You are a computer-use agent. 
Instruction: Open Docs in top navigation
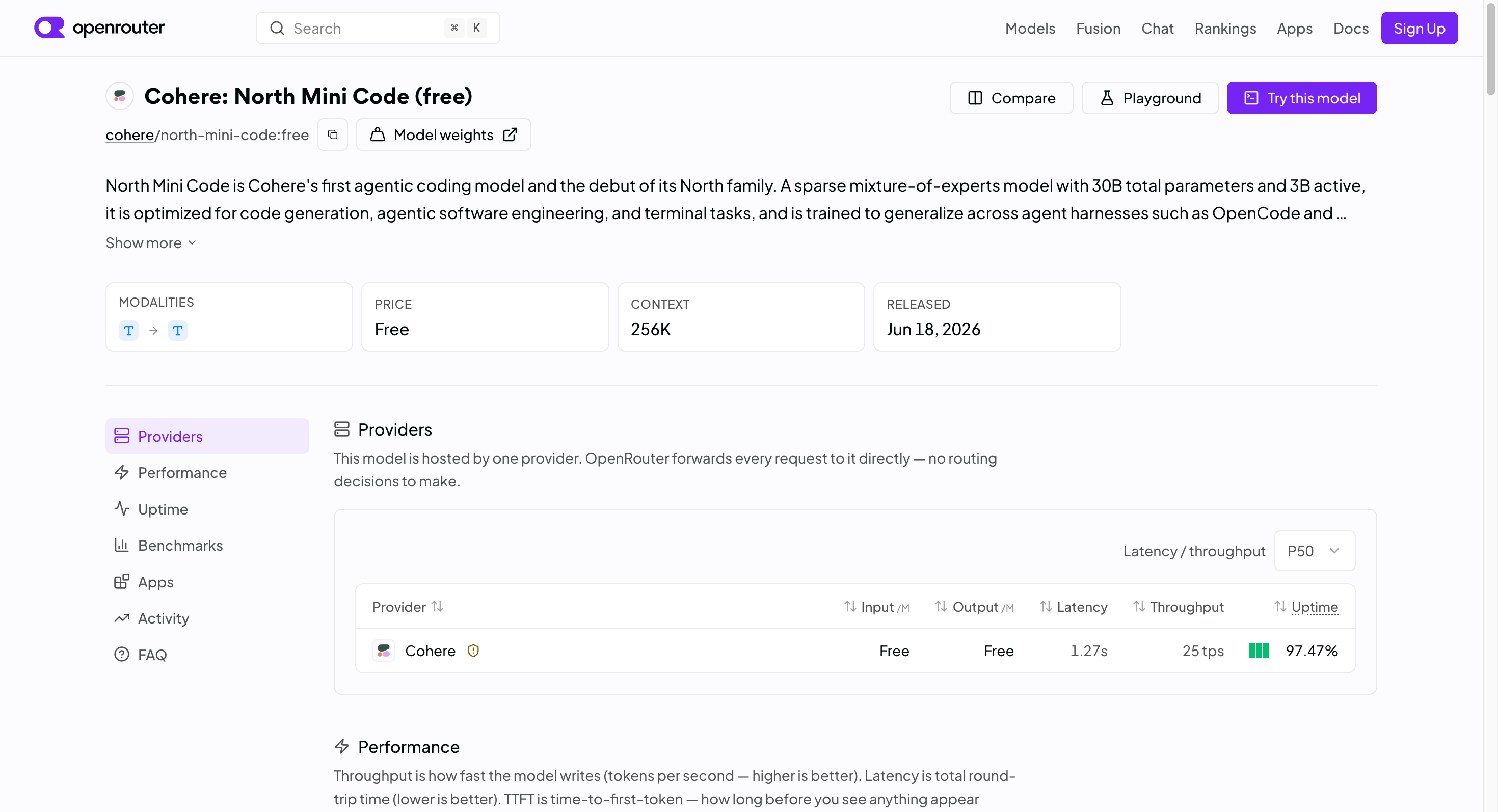point(1351,29)
